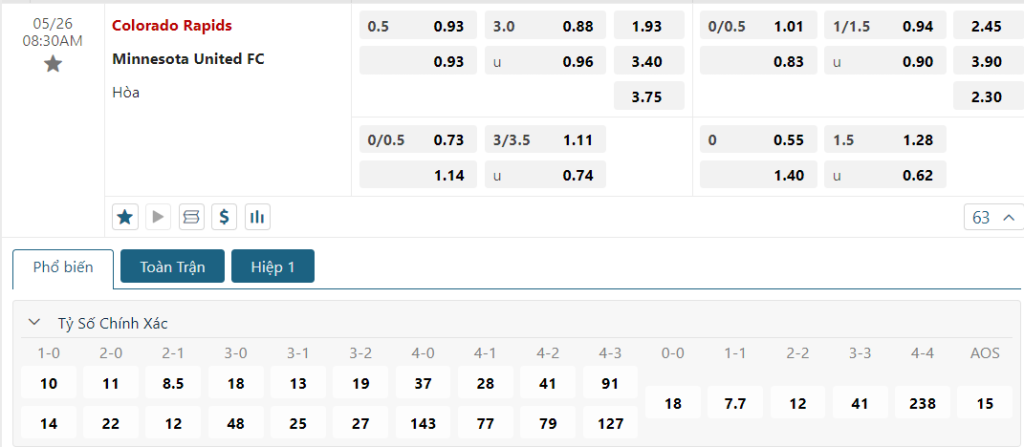
Task: Click the gray favorite star under match time
Action: coord(53,64)
